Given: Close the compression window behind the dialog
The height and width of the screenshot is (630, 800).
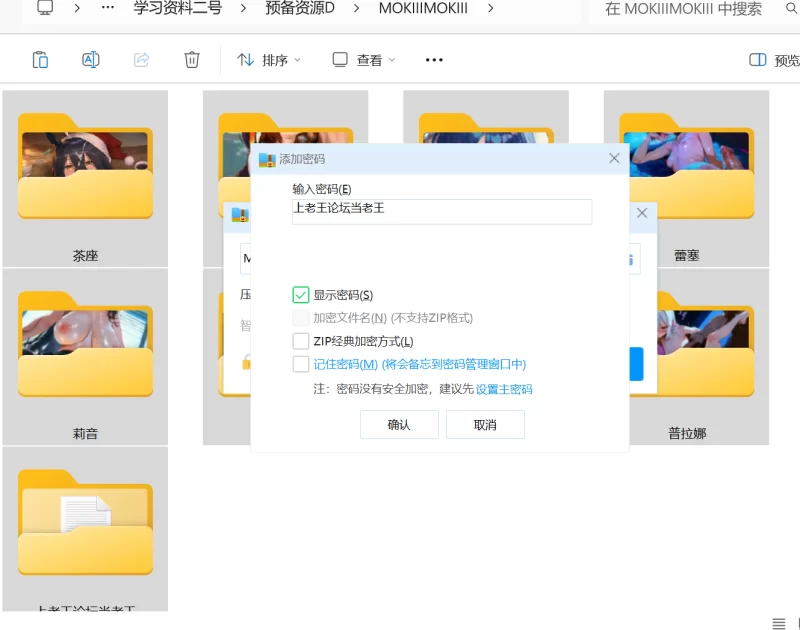Looking at the screenshot, I should point(642,213).
